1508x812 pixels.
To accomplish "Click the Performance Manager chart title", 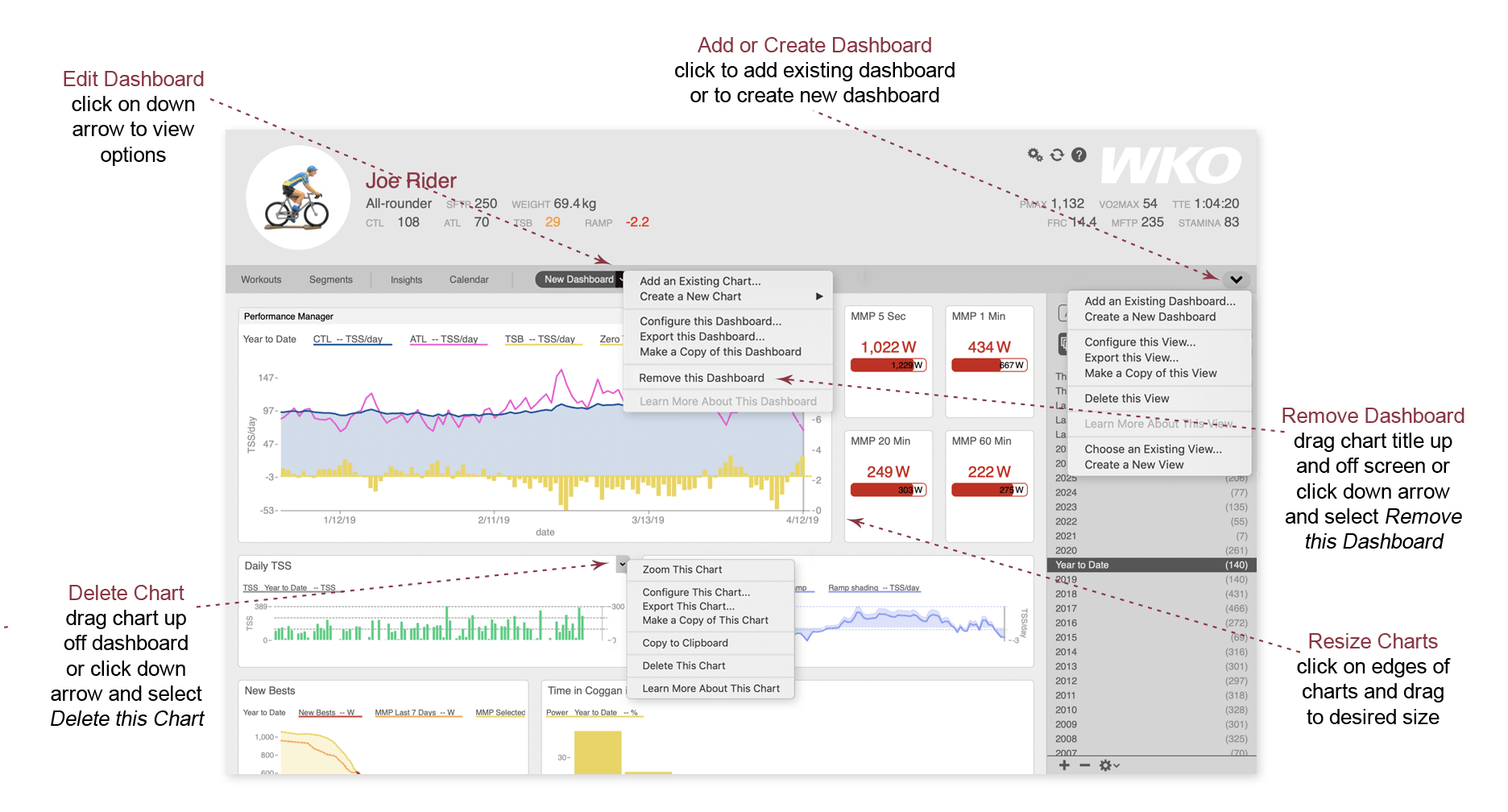I will click(x=288, y=317).
